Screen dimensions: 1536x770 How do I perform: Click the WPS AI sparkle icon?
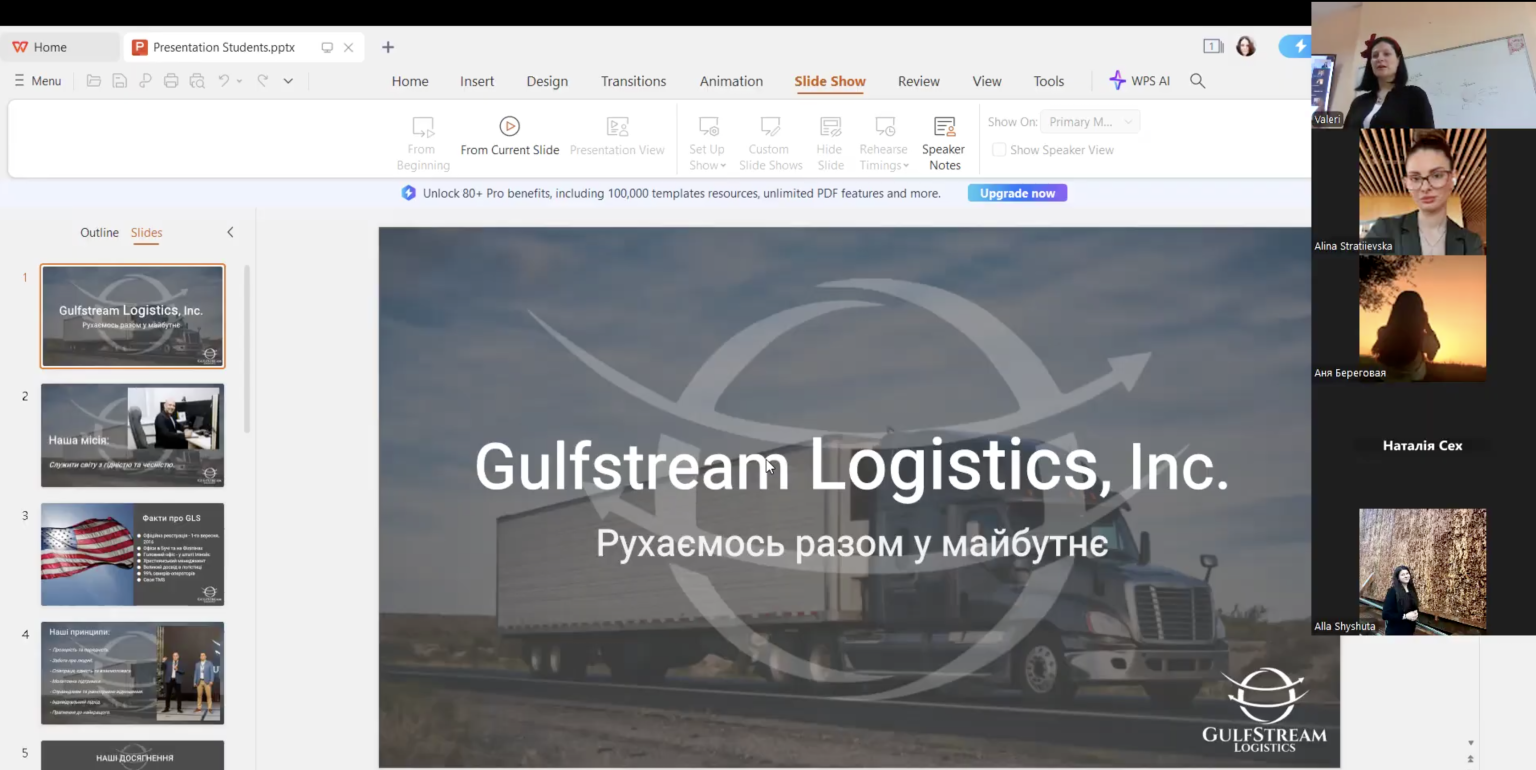click(x=1118, y=81)
